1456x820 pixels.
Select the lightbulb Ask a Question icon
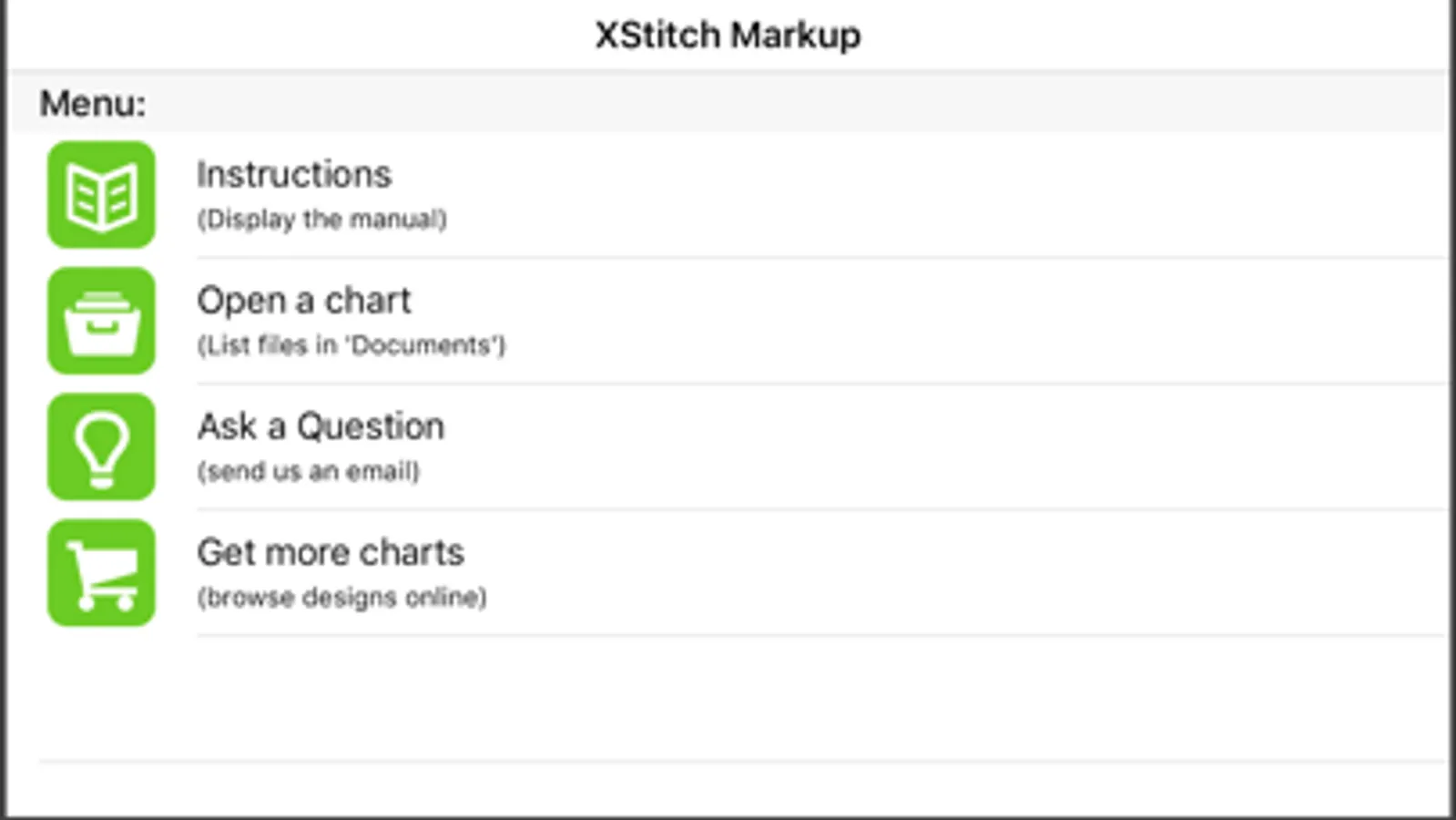(x=101, y=446)
